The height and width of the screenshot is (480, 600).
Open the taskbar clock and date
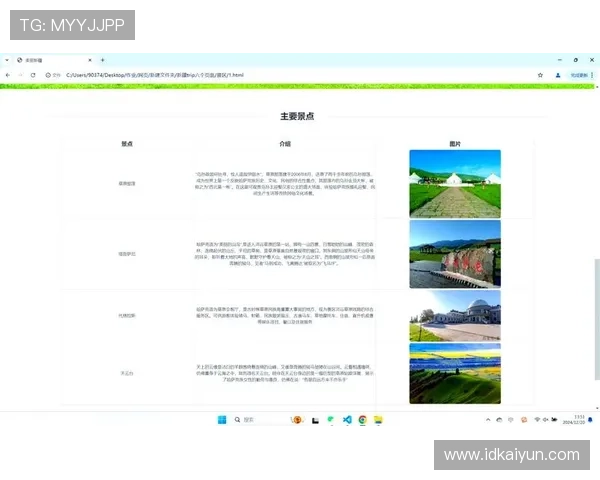point(574,420)
